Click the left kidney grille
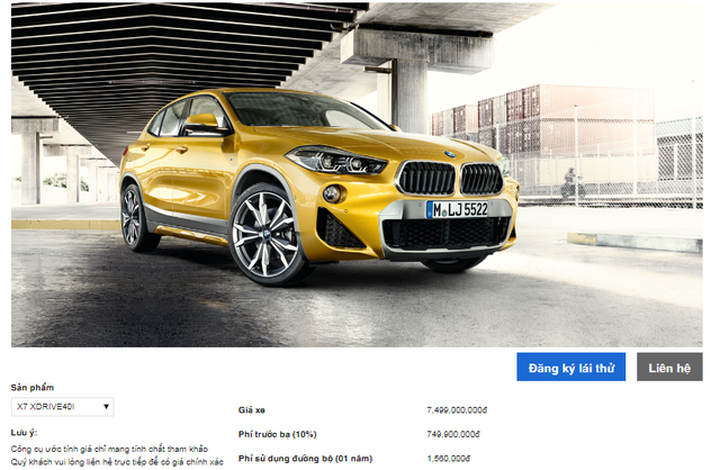 (426, 178)
